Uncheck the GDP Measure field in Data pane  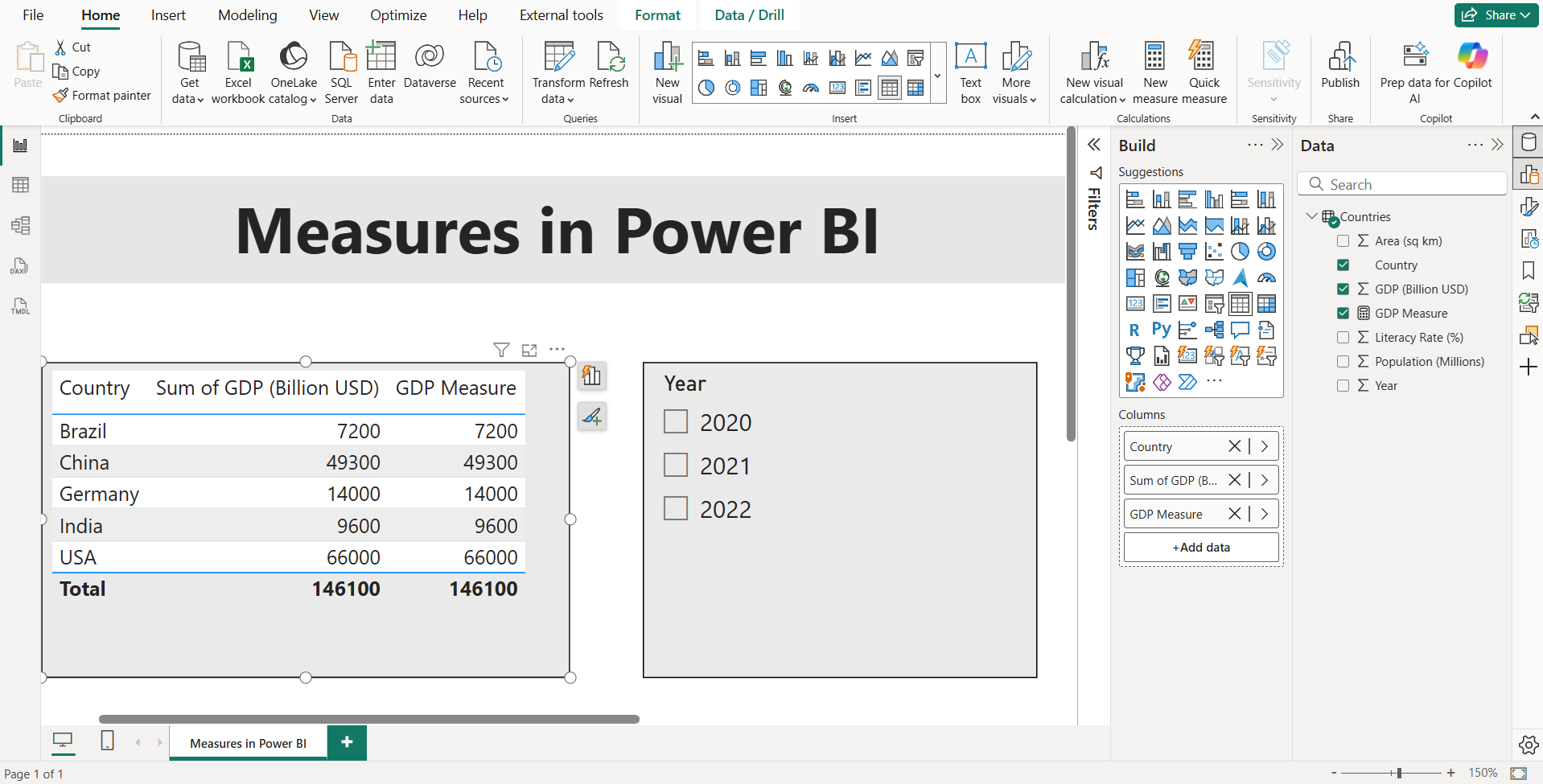click(1343, 313)
